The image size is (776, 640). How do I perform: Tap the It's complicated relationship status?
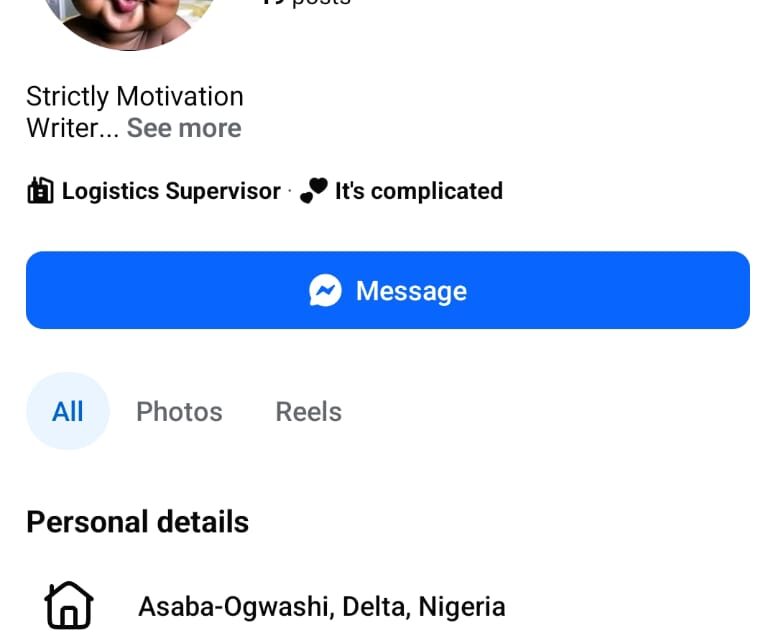(418, 191)
